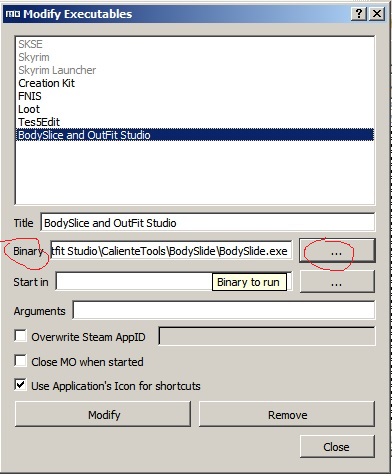Click the MO logo in title bar

point(13,14)
